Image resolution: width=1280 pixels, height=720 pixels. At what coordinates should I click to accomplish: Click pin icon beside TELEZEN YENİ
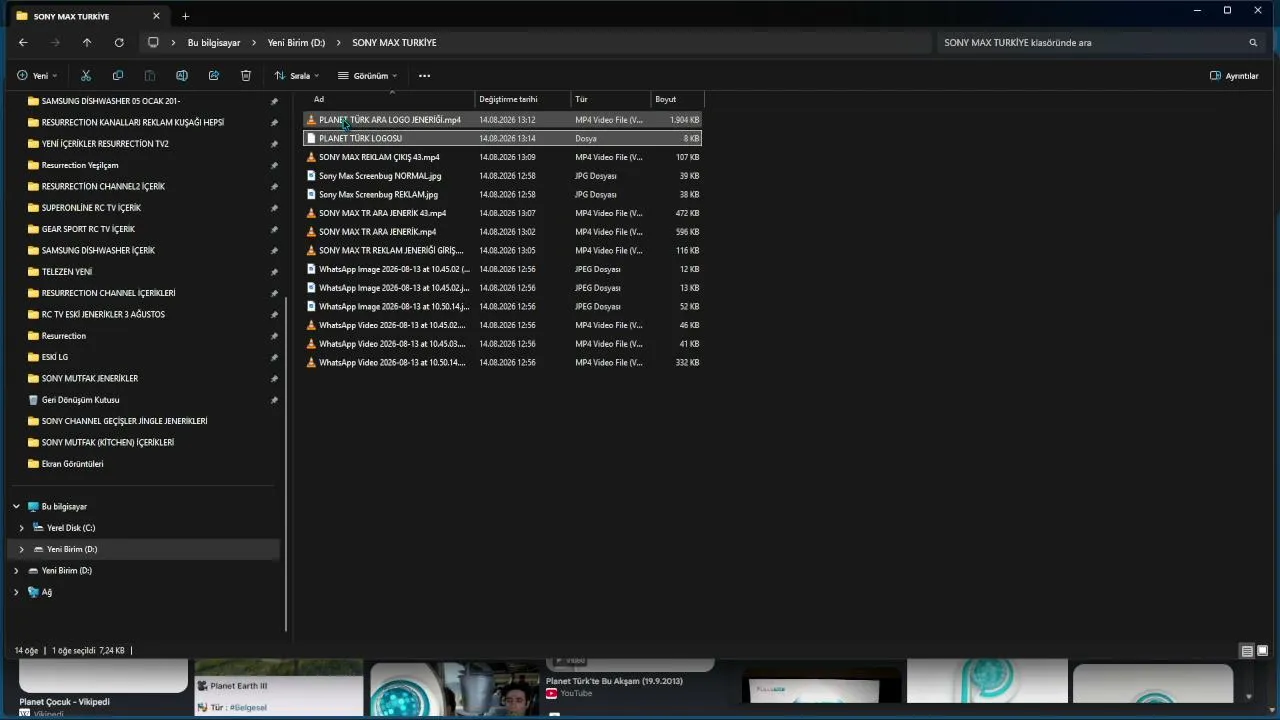coord(274,272)
